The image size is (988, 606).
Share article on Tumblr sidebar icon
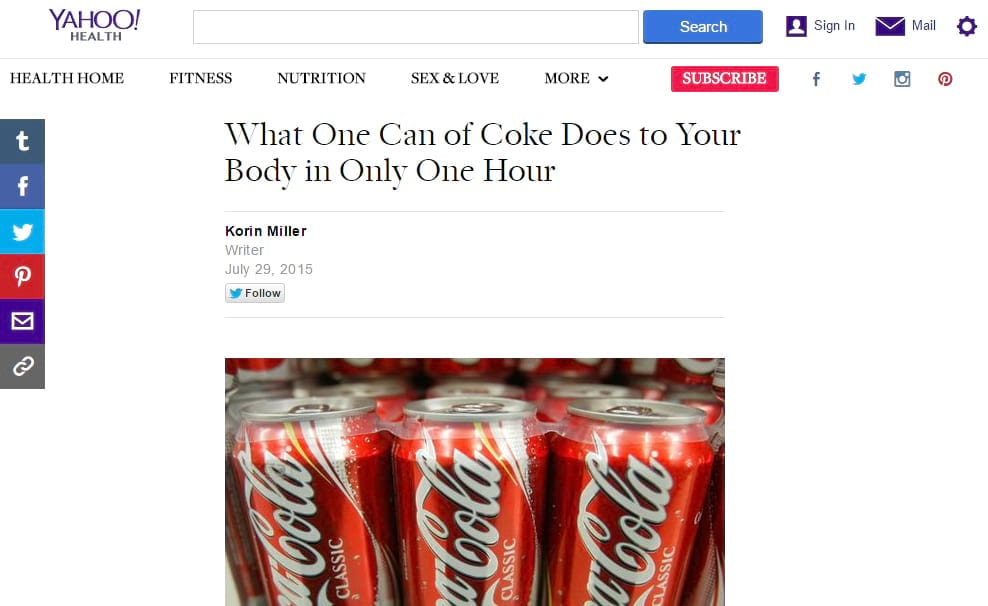(22, 142)
